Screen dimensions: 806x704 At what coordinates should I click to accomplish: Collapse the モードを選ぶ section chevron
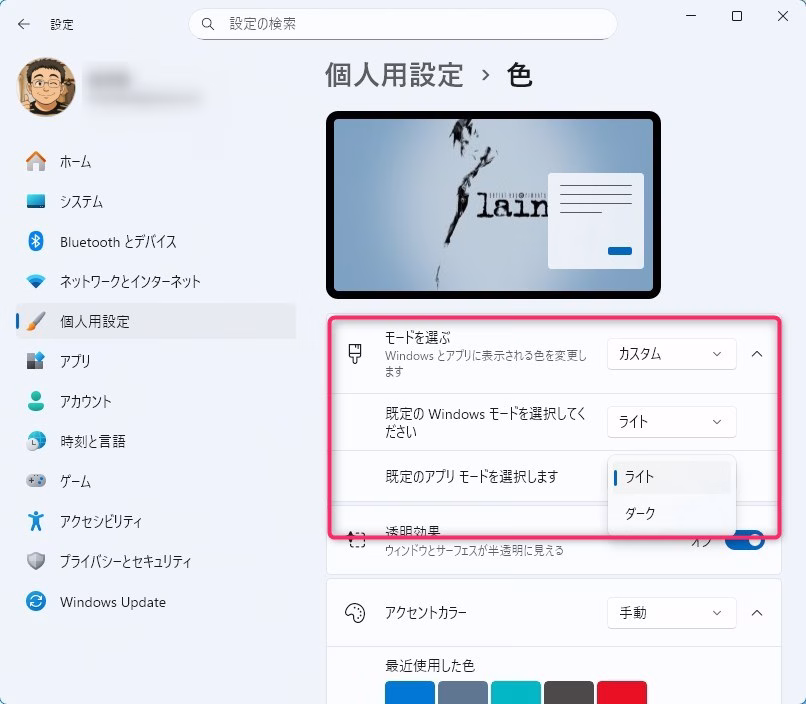tap(757, 354)
